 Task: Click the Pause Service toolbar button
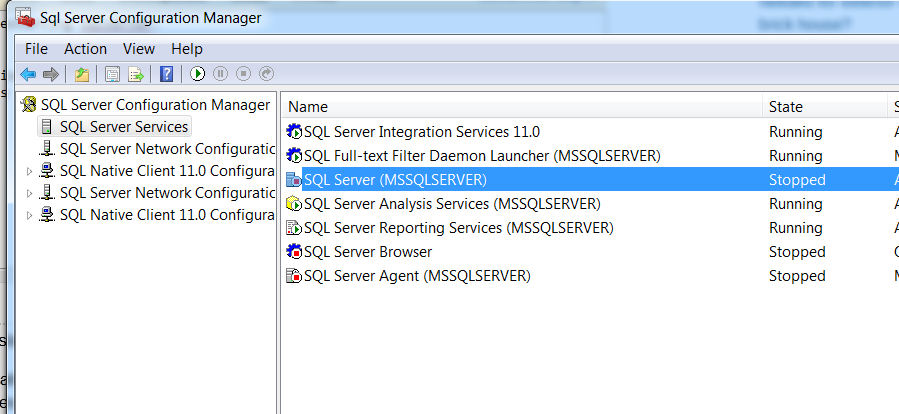point(221,74)
